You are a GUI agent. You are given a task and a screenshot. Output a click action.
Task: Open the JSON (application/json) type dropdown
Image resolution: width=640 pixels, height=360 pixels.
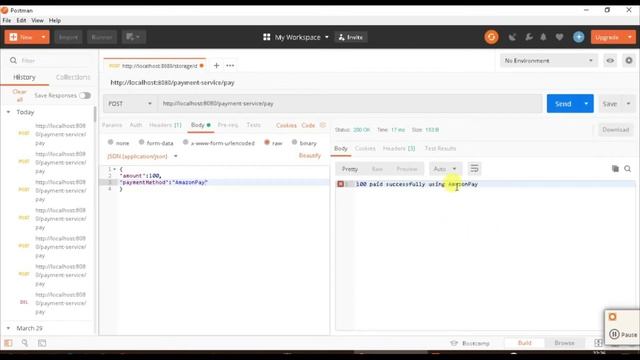coord(142,156)
